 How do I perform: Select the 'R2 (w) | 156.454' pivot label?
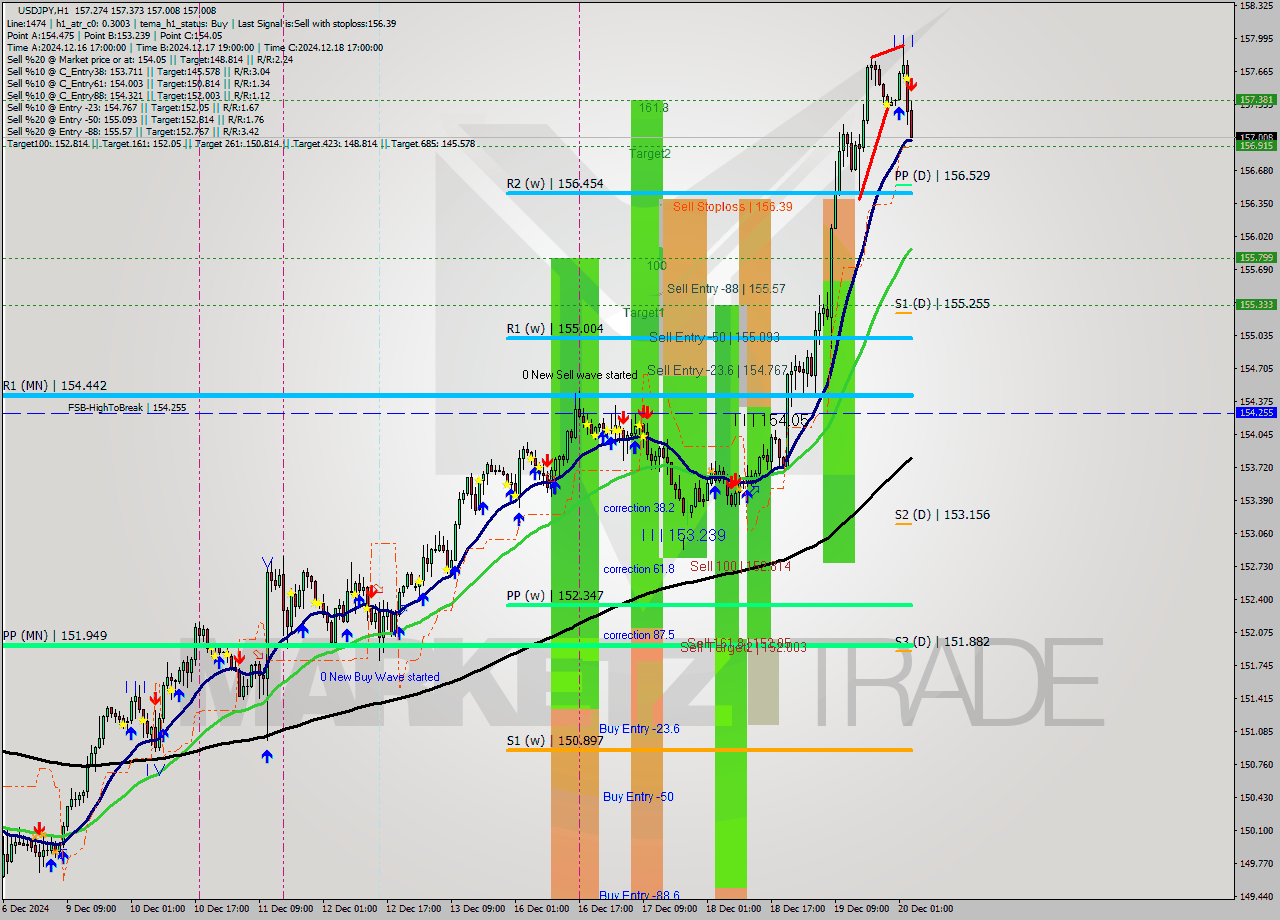click(x=555, y=184)
